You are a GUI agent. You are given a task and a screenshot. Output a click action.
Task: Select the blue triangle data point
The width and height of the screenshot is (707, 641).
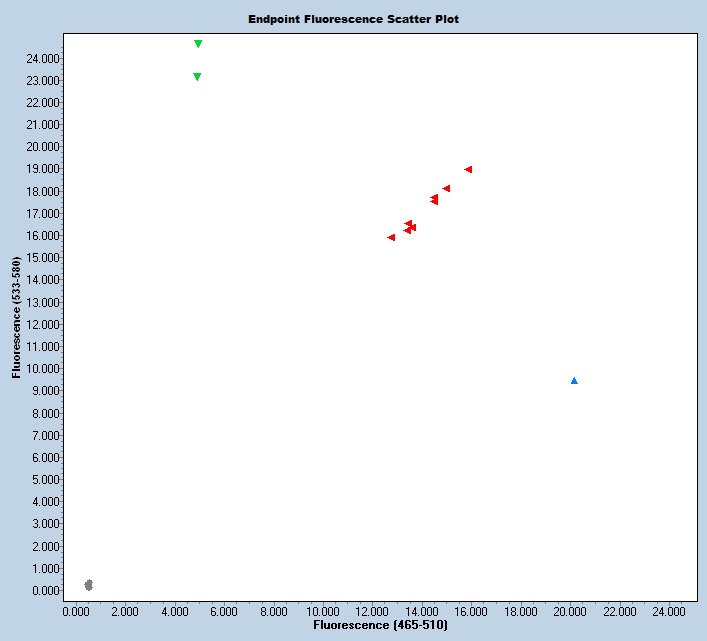coord(574,380)
